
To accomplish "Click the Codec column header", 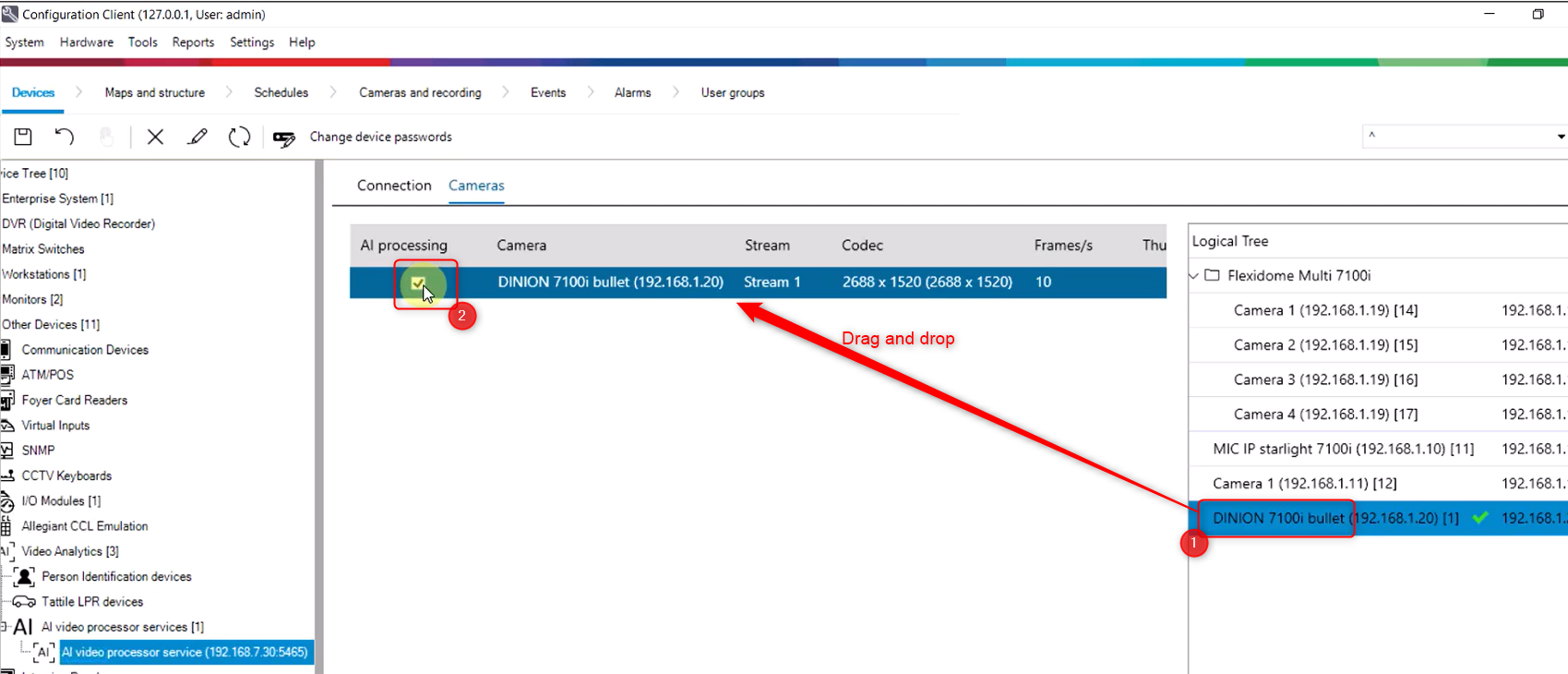I will pos(862,246).
